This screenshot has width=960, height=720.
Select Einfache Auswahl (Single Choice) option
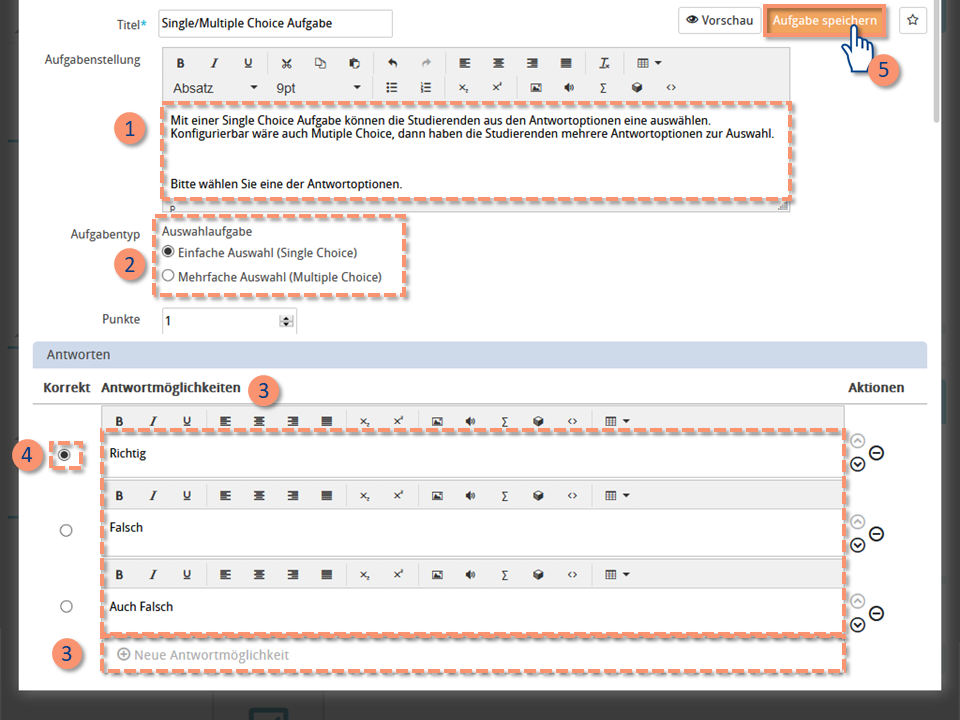[x=168, y=252]
